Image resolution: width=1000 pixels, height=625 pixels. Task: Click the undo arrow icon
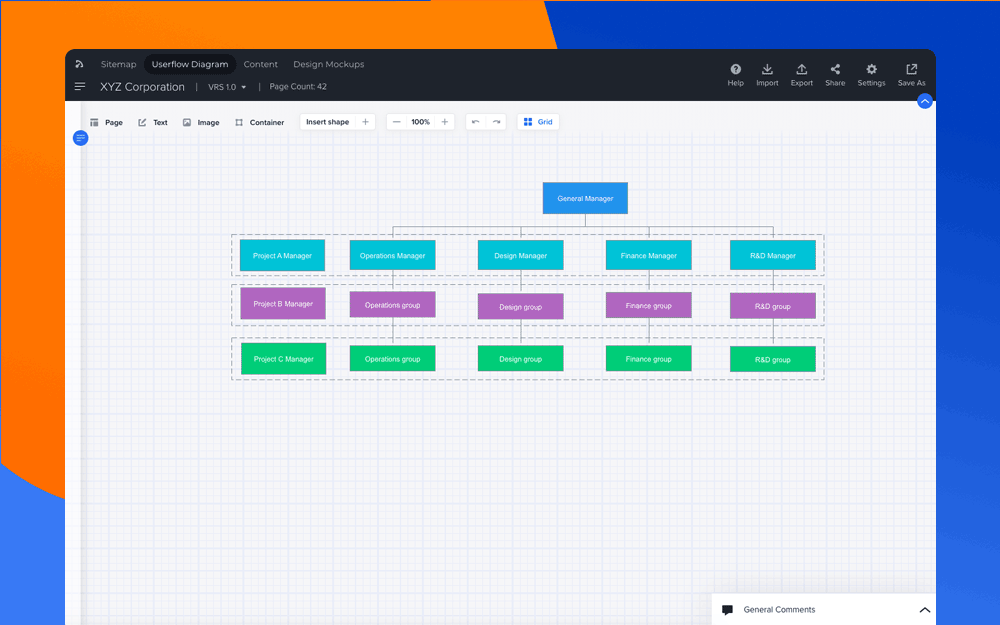[475, 122]
